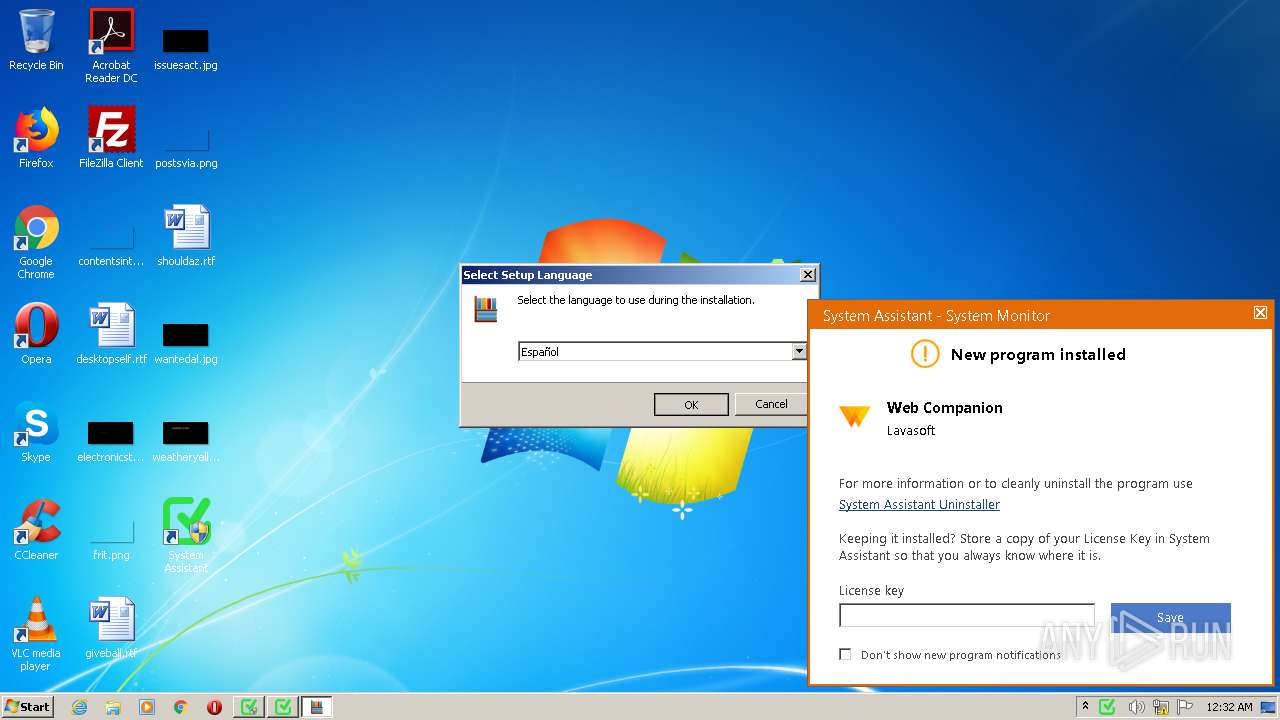
Task: Switch to setup installer taskbar button
Action: coord(317,707)
